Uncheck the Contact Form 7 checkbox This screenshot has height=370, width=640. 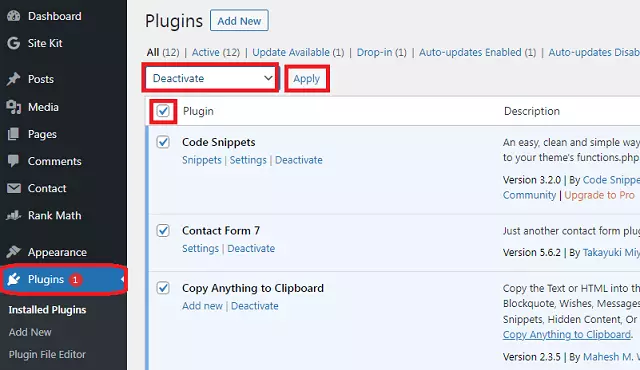[163, 230]
